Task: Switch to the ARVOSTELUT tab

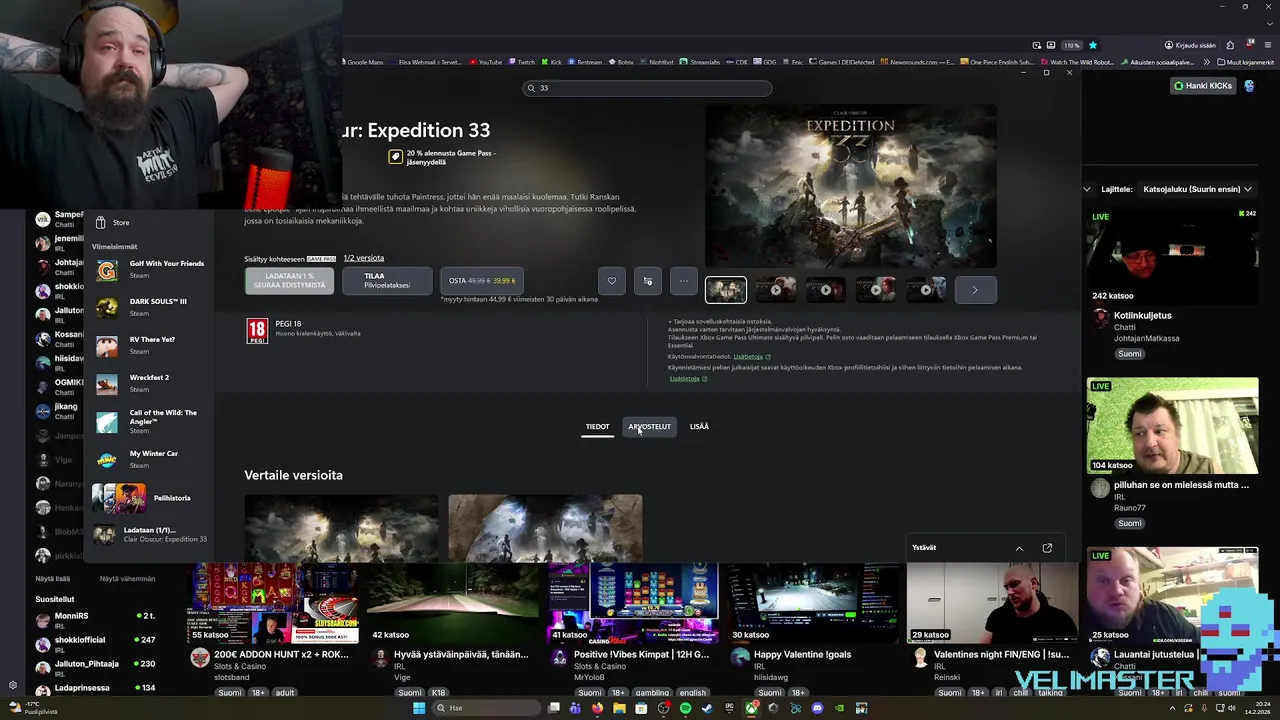Action: (650, 427)
